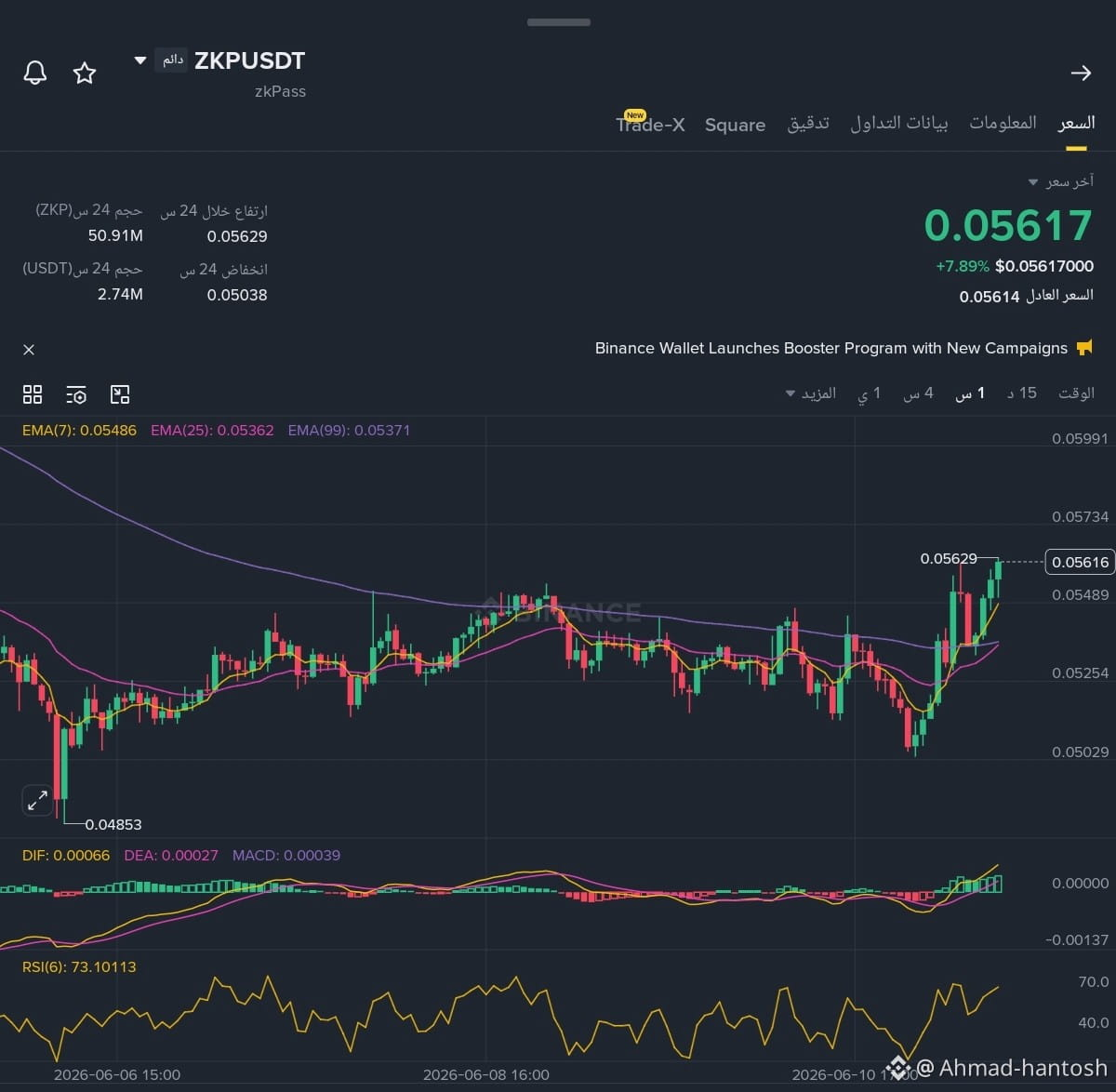
Task: Open the تدقيق tab
Action: click(808, 123)
